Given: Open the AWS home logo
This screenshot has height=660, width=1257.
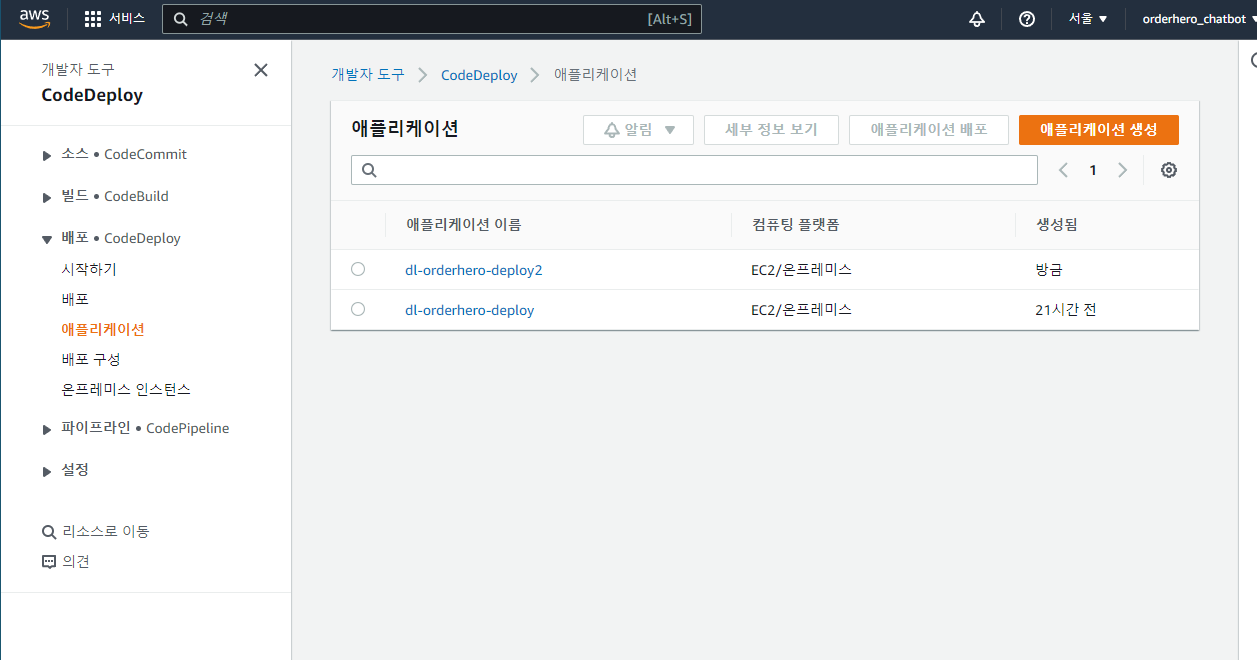Looking at the screenshot, I should pyautogui.click(x=35, y=18).
